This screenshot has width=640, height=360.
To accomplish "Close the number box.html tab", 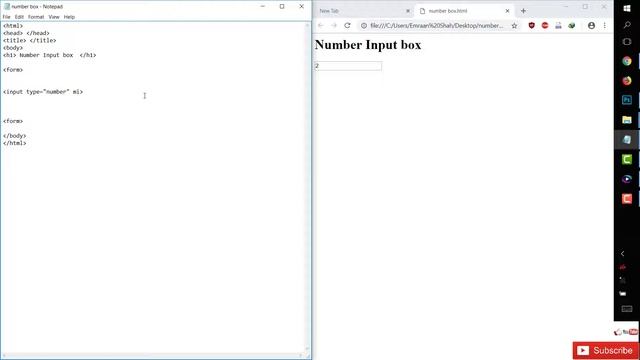I will point(507,11).
